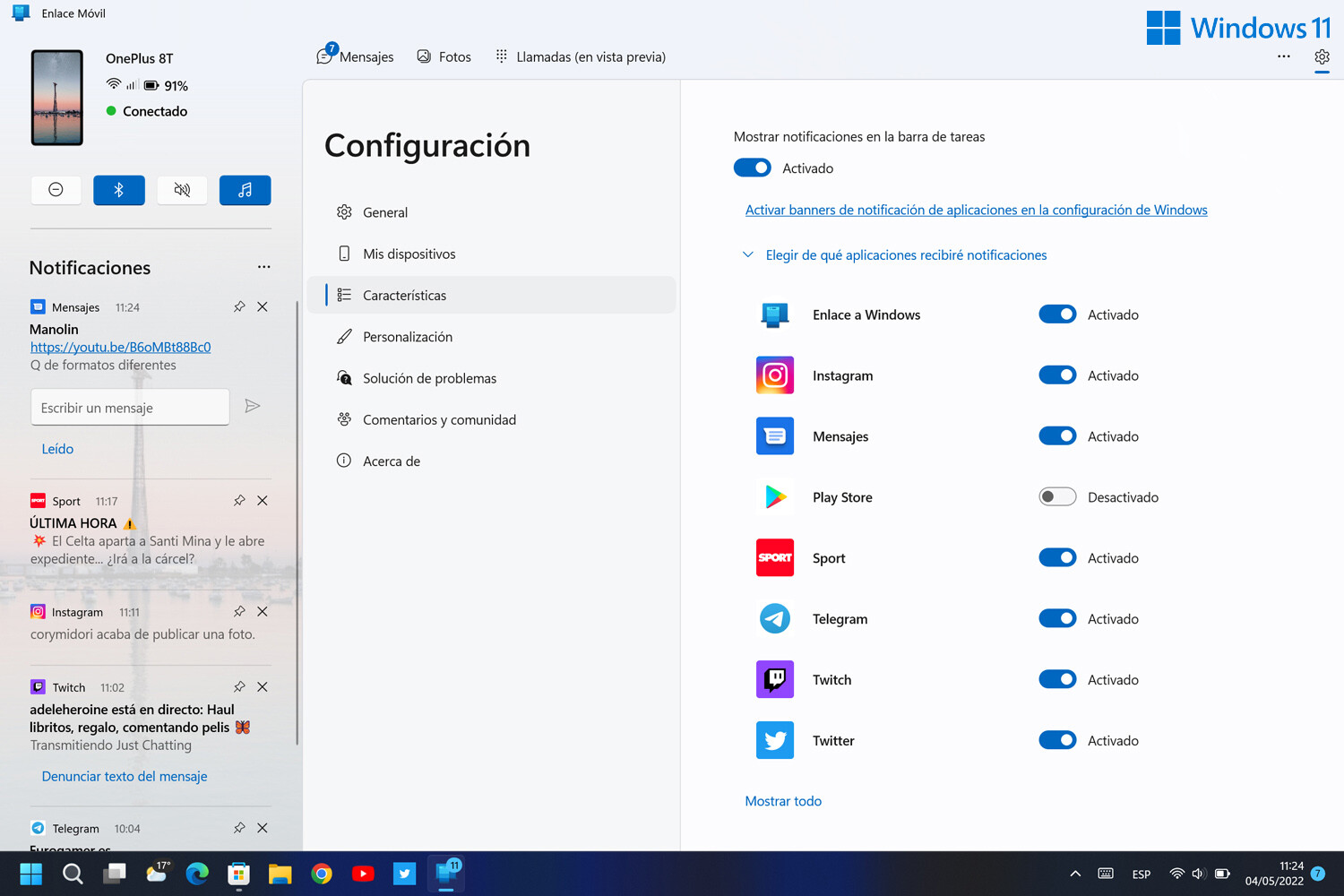Open Acerca de section
Viewport: 1344px width, 896px height.
tap(491, 461)
